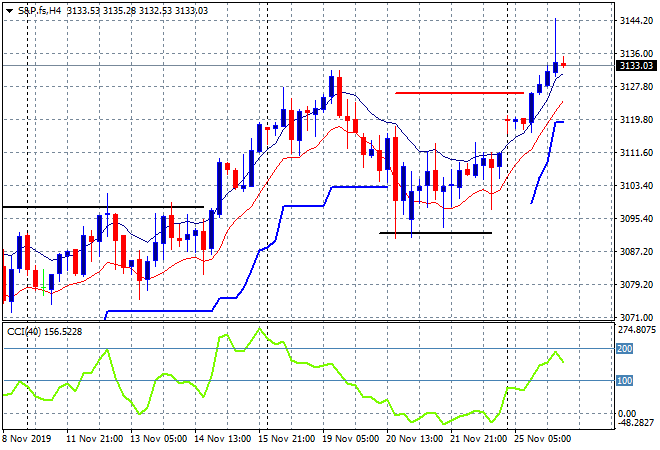Click the S&P.fs,H4 chart title text
The width and height of the screenshot is (660, 450).
pos(40,11)
